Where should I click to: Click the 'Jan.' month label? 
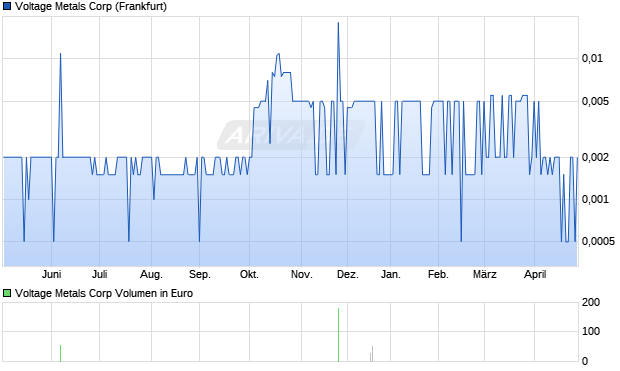(391, 274)
